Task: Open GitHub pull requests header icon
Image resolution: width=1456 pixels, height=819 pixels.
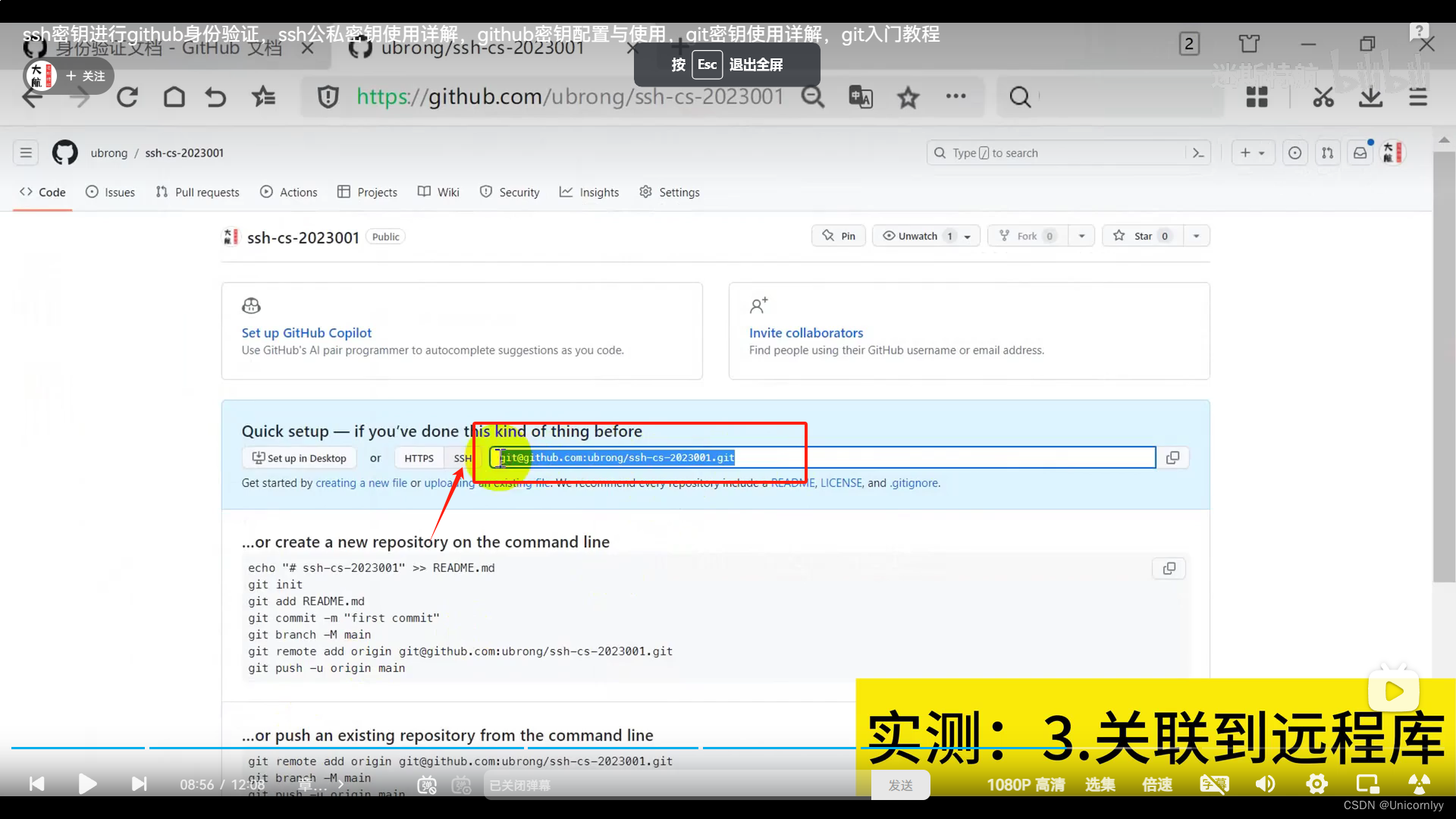Action: click(1327, 152)
